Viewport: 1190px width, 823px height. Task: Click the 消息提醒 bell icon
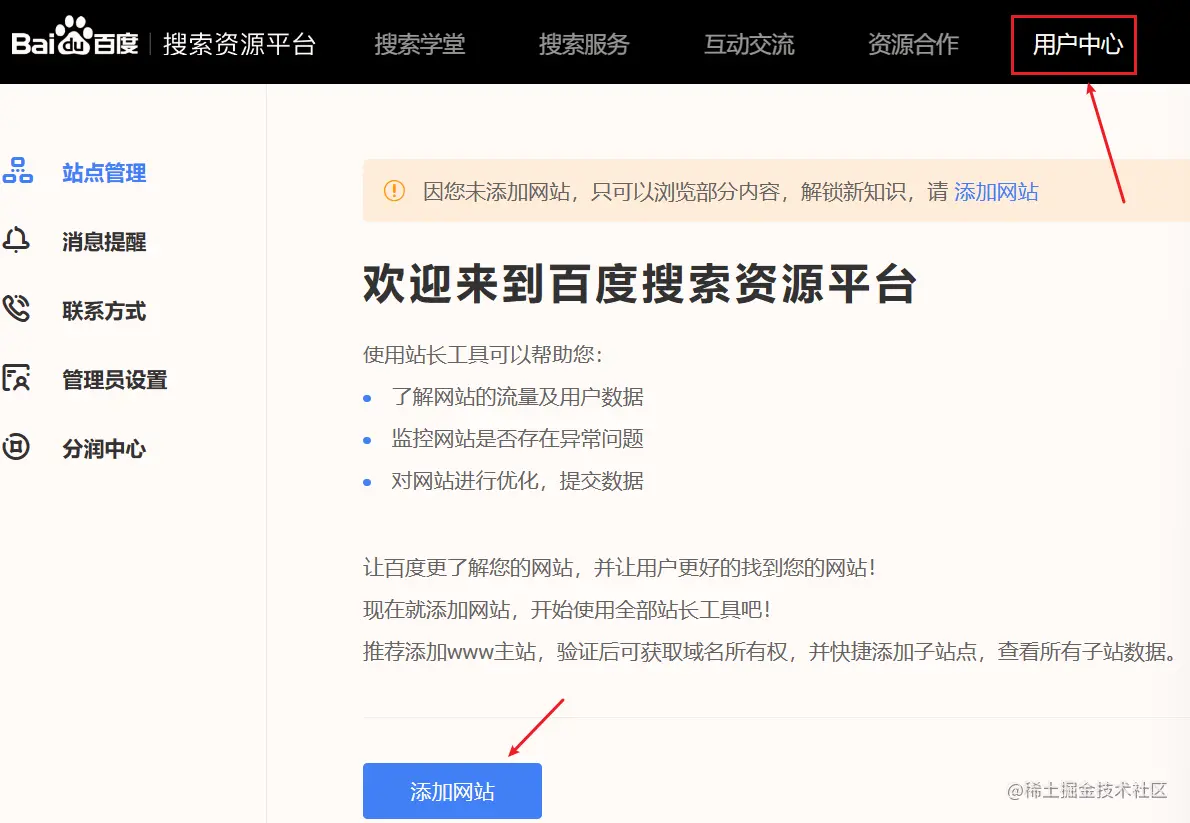16,240
